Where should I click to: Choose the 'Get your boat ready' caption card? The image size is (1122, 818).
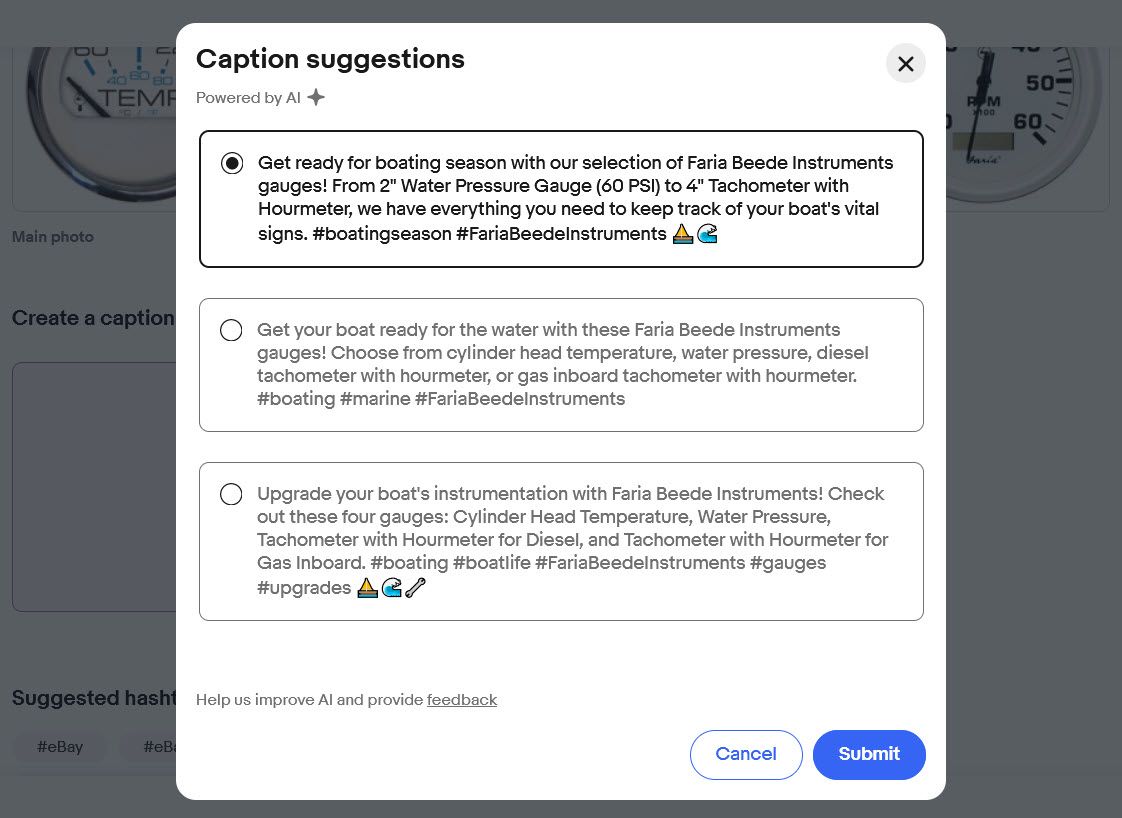561,365
